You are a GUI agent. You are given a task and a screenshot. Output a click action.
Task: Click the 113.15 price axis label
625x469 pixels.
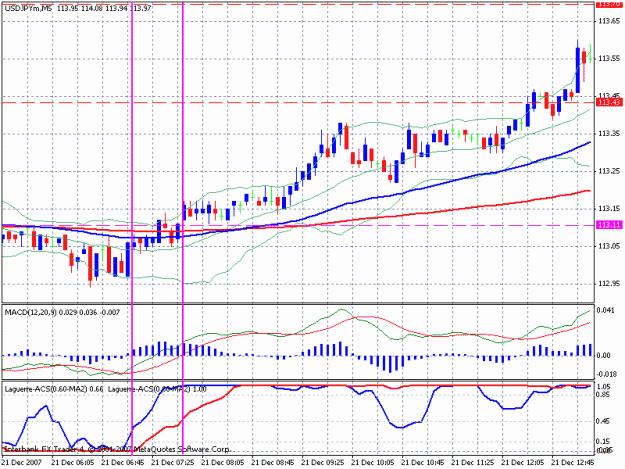click(609, 208)
